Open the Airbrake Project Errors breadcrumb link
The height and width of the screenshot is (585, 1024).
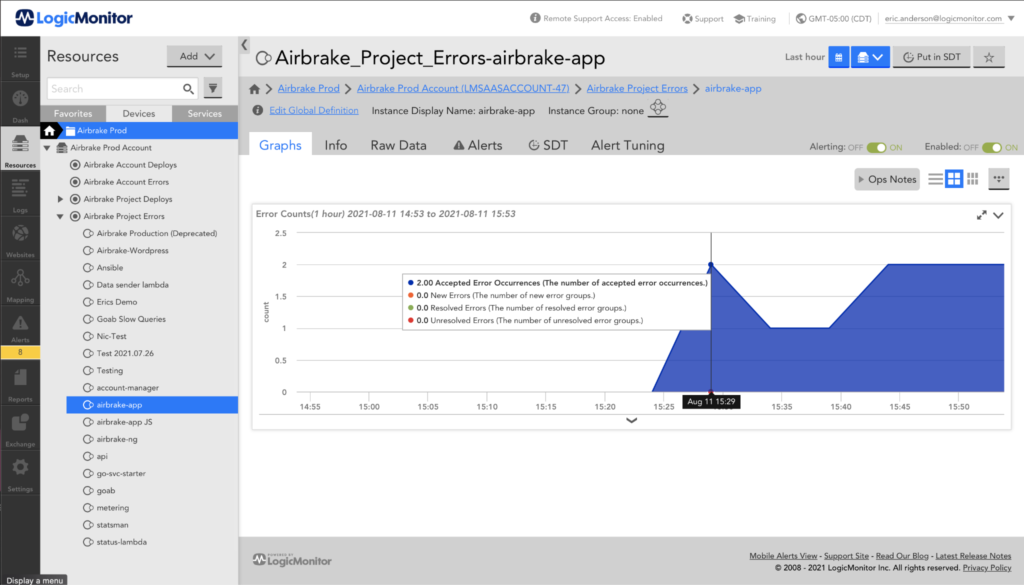click(x=637, y=89)
